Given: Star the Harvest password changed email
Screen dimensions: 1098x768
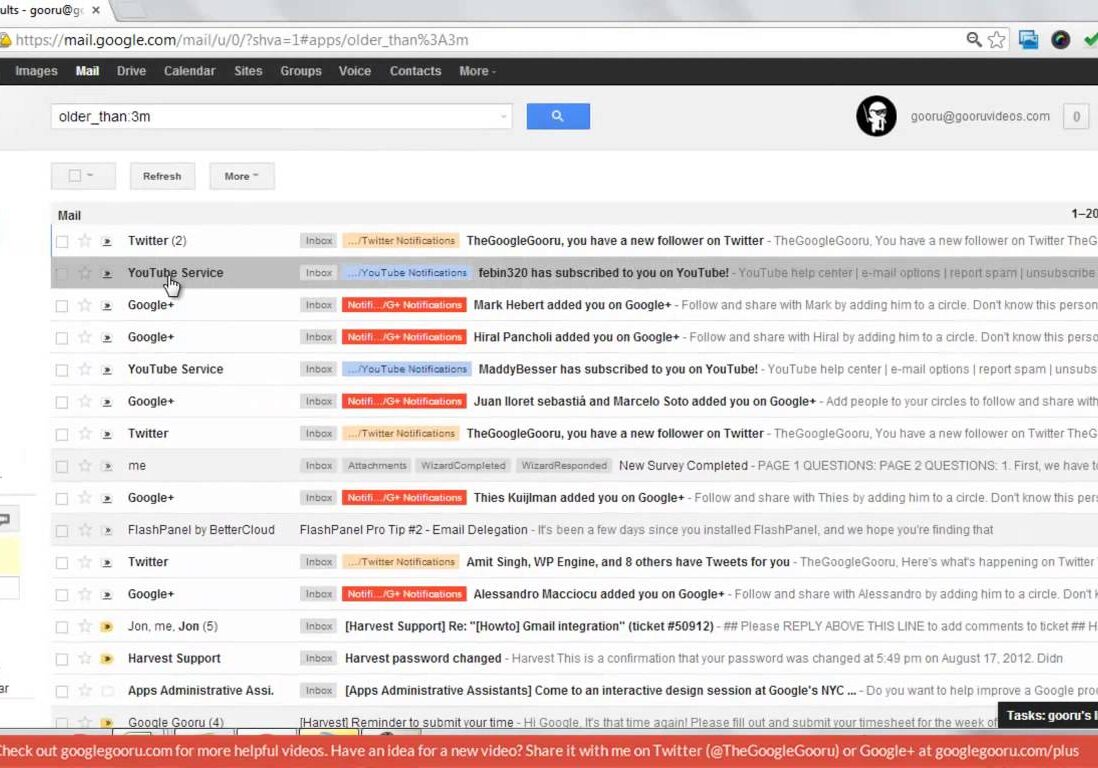Looking at the screenshot, I should tap(85, 658).
